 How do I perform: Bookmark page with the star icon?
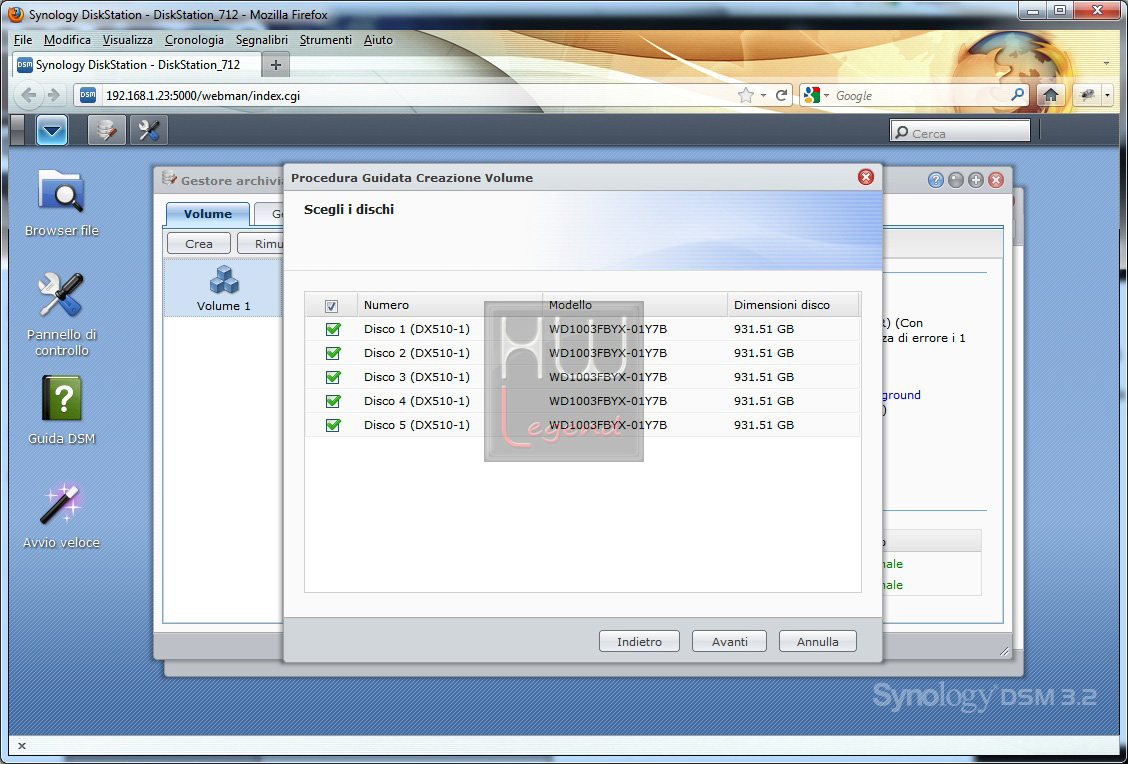(x=746, y=95)
